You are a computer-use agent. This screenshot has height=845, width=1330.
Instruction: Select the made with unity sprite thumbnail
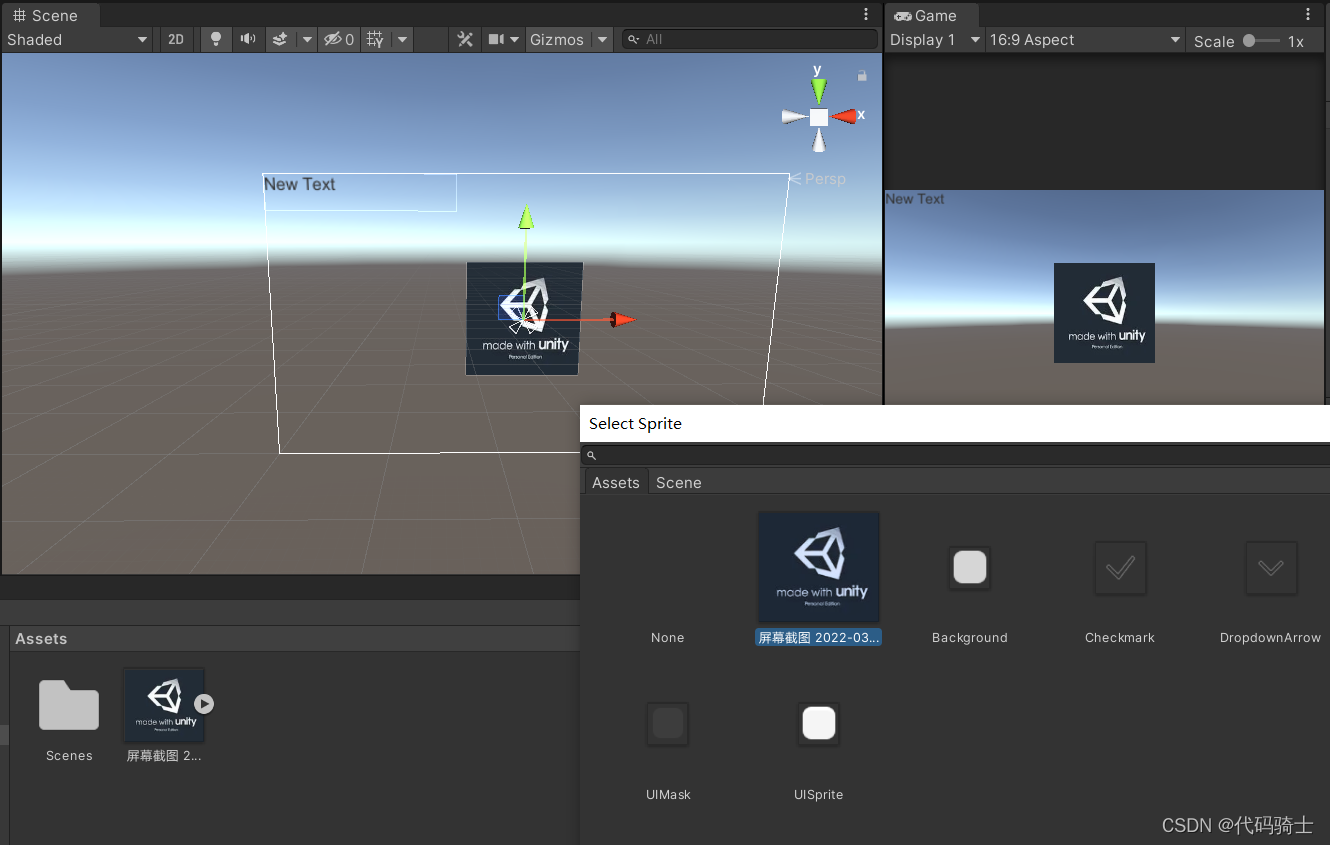pyautogui.click(x=819, y=568)
